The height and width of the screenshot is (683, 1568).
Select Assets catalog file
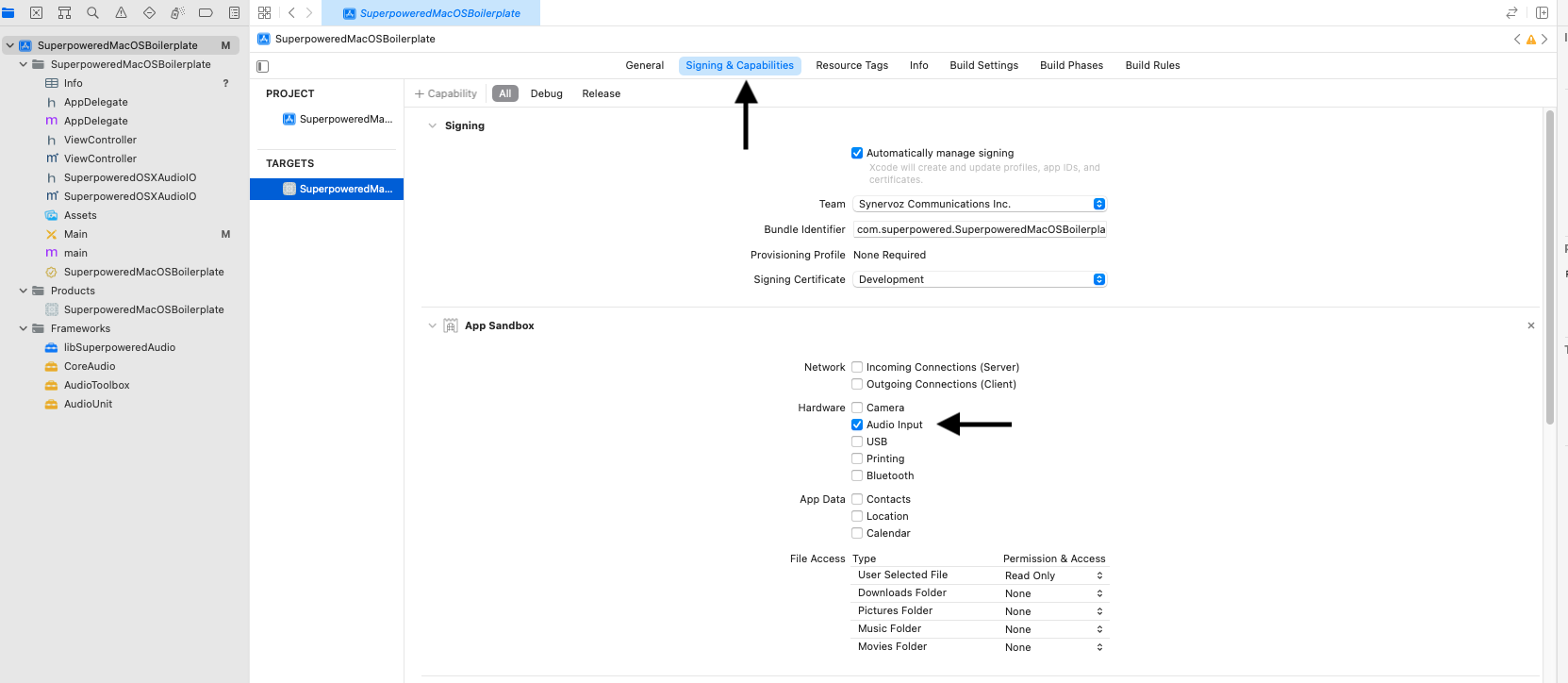pos(80,215)
